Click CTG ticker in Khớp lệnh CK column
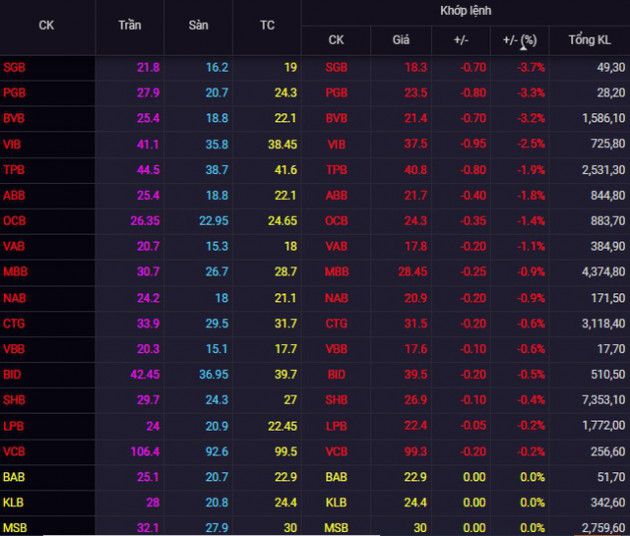The height and width of the screenshot is (536, 630). click(336, 323)
